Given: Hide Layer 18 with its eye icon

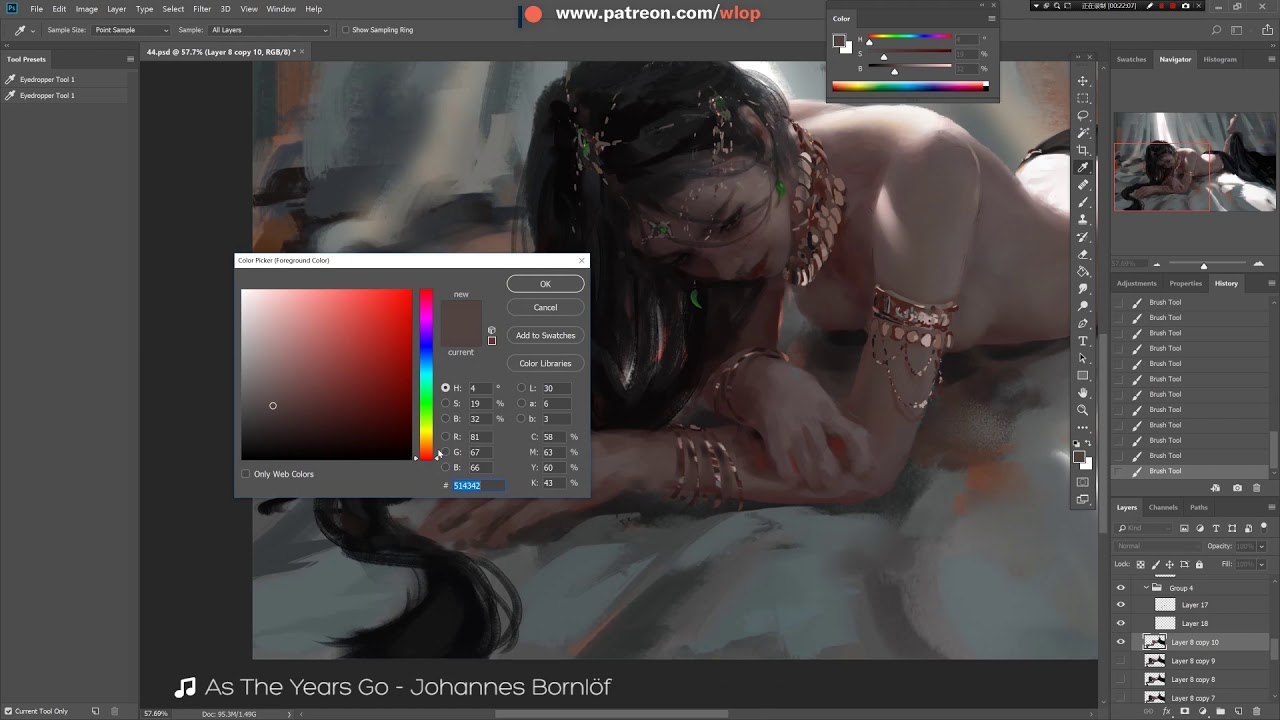Looking at the screenshot, I should coord(1120,623).
